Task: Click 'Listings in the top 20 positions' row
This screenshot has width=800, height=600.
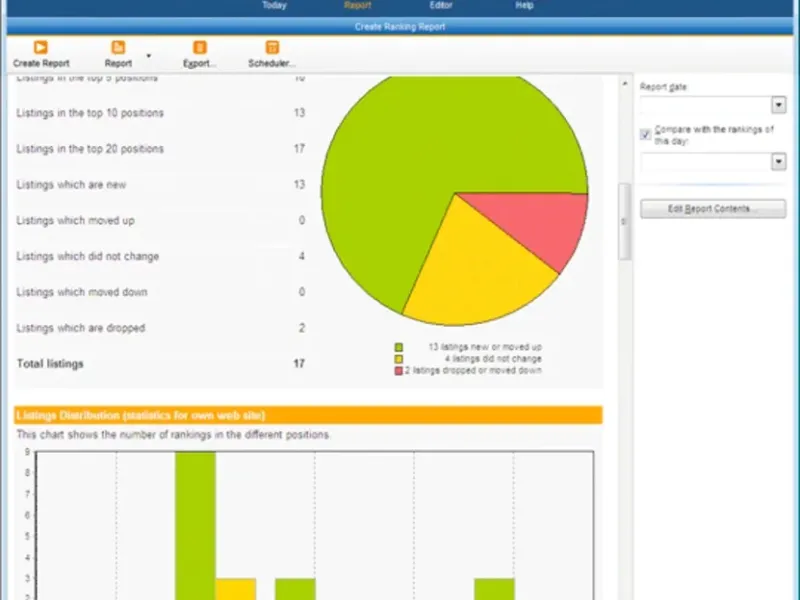Action: point(161,149)
